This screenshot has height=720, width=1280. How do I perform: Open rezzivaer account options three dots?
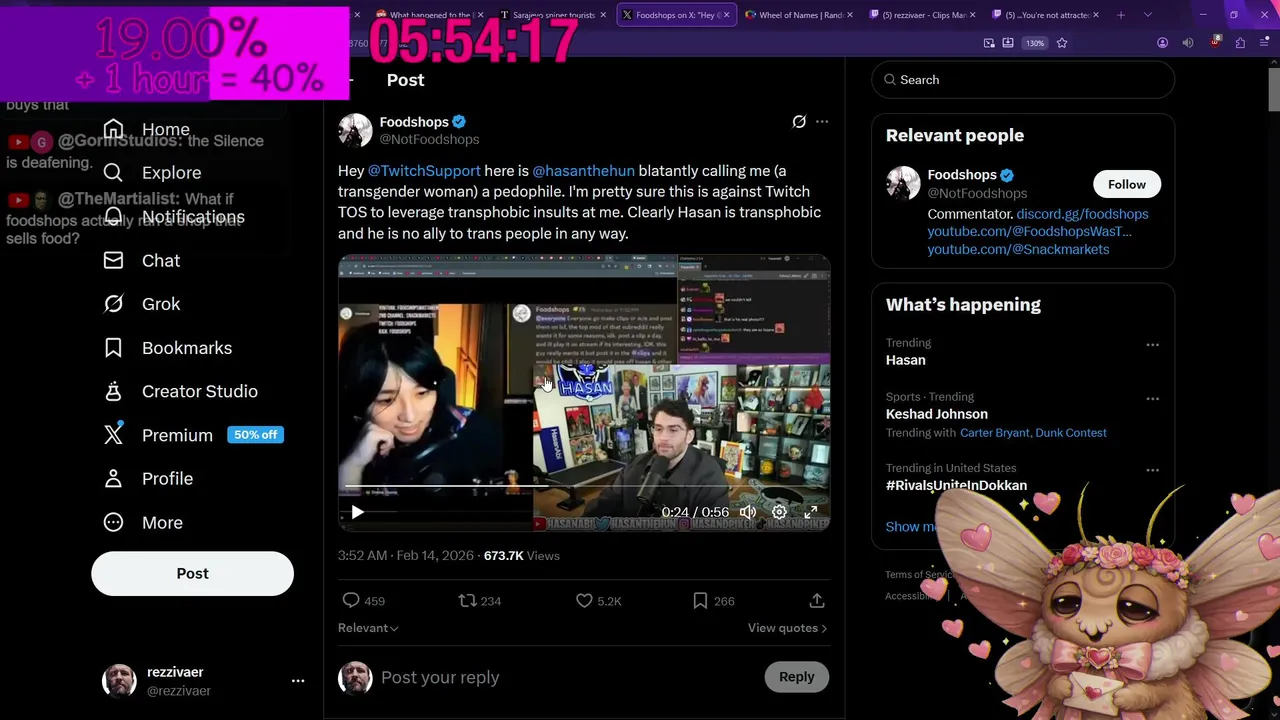297,680
